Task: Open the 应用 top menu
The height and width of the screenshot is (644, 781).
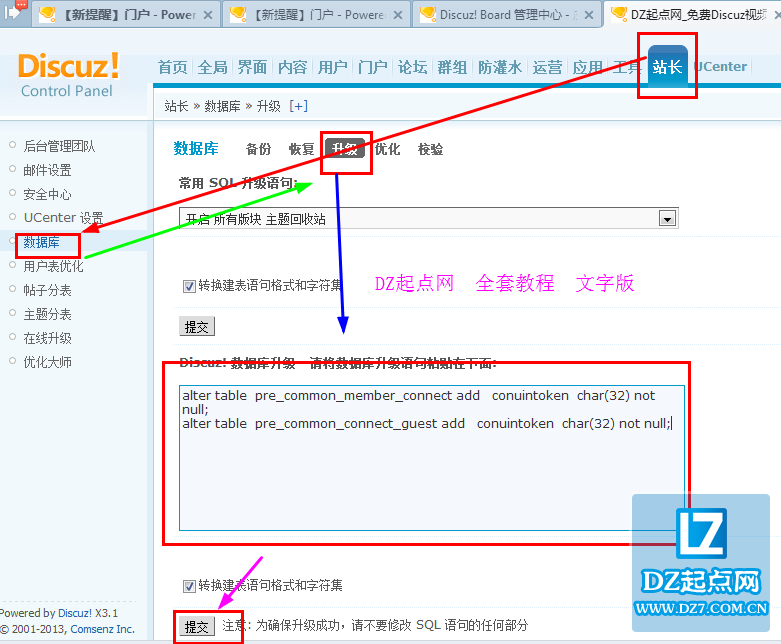Action: click(587, 67)
